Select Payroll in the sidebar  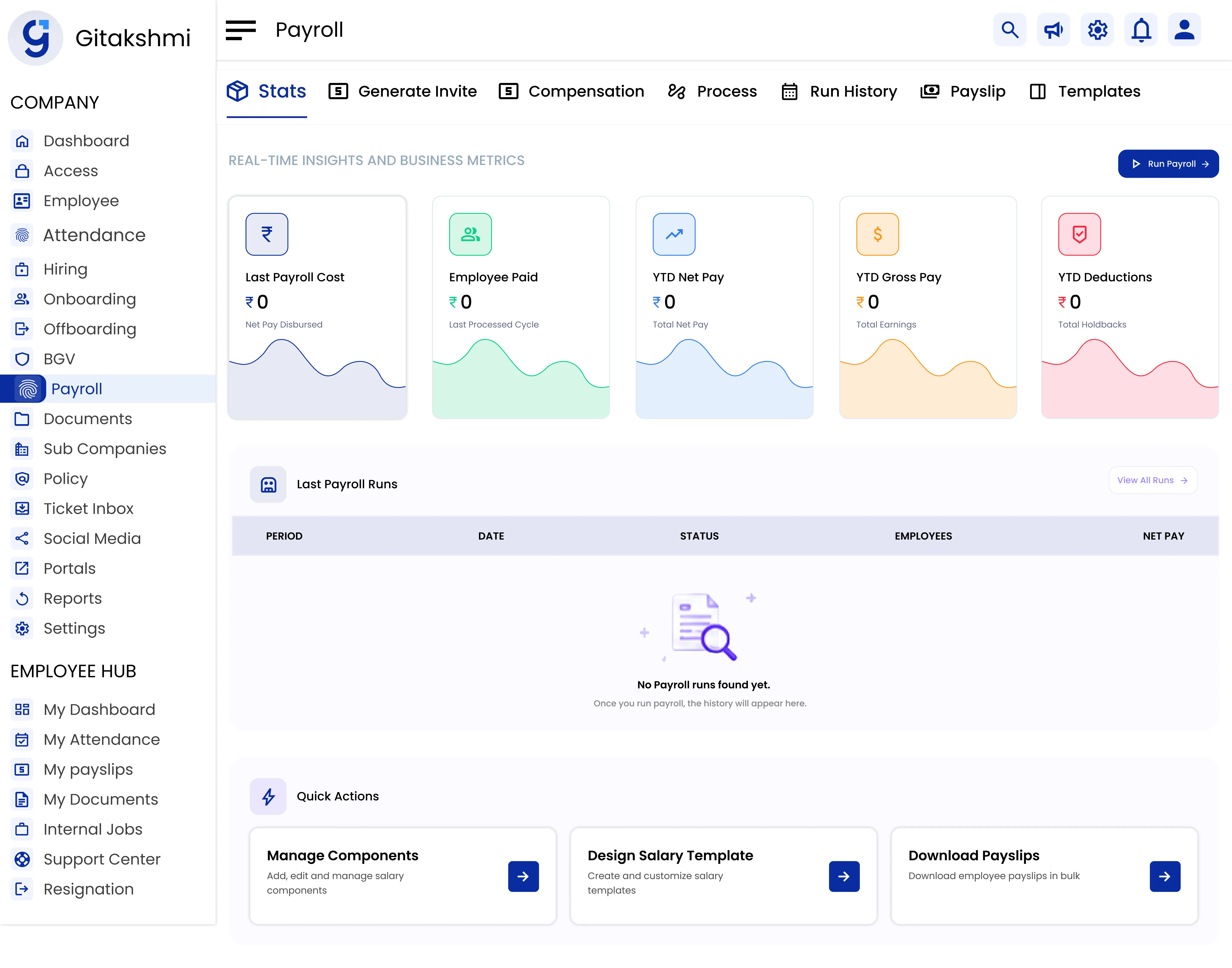pos(108,389)
